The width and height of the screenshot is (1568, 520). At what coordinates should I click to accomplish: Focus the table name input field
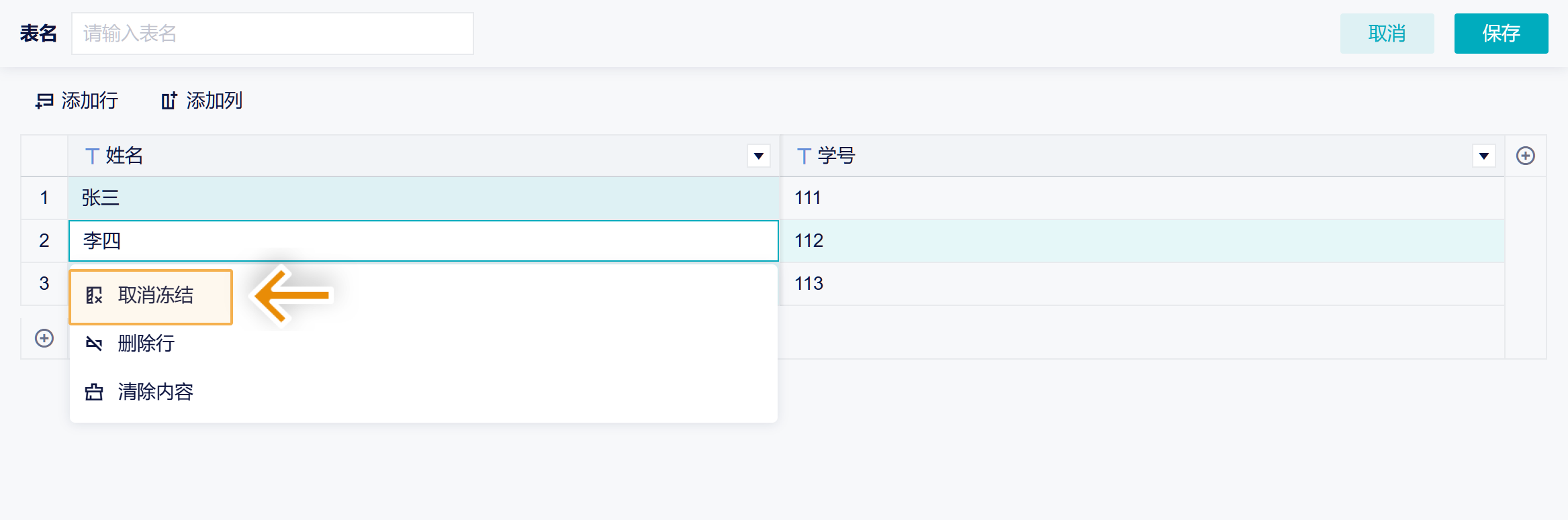pyautogui.click(x=272, y=34)
